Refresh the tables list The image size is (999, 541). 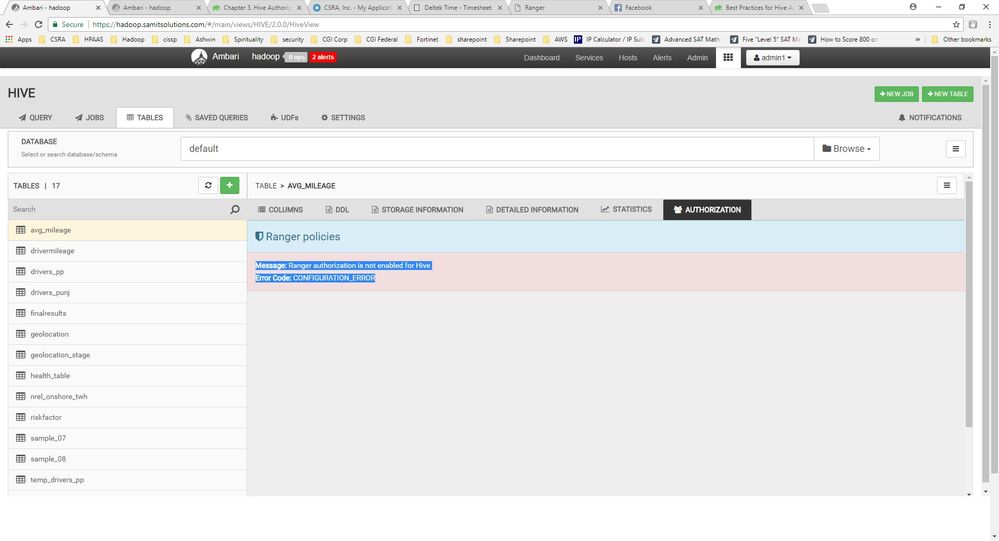point(208,185)
